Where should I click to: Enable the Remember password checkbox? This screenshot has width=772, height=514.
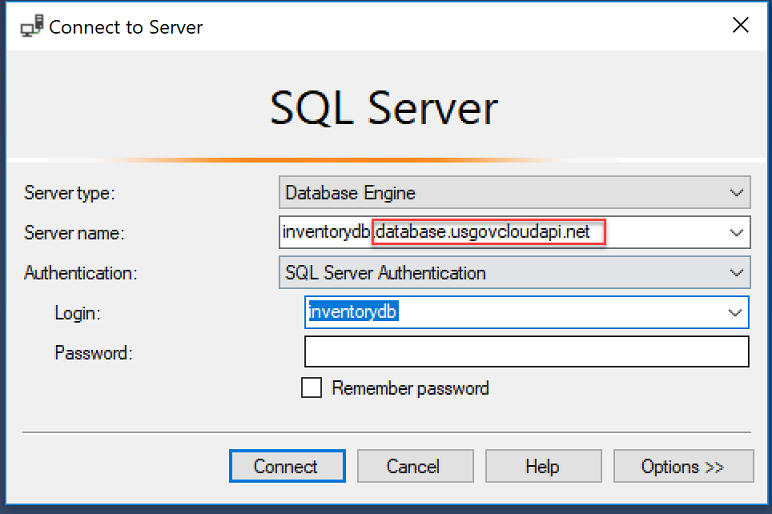312,388
